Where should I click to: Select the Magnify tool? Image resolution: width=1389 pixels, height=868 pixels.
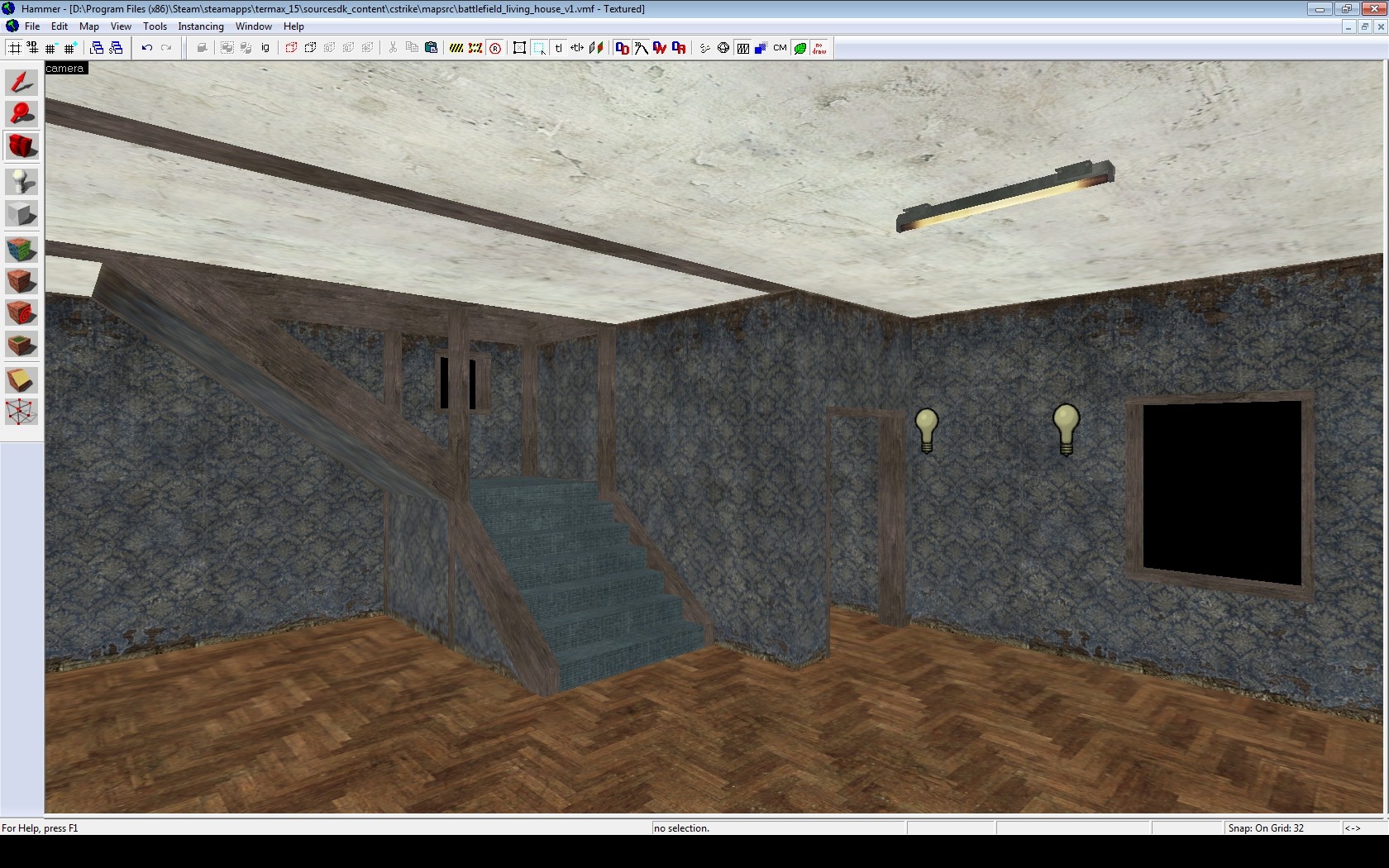tap(21, 114)
